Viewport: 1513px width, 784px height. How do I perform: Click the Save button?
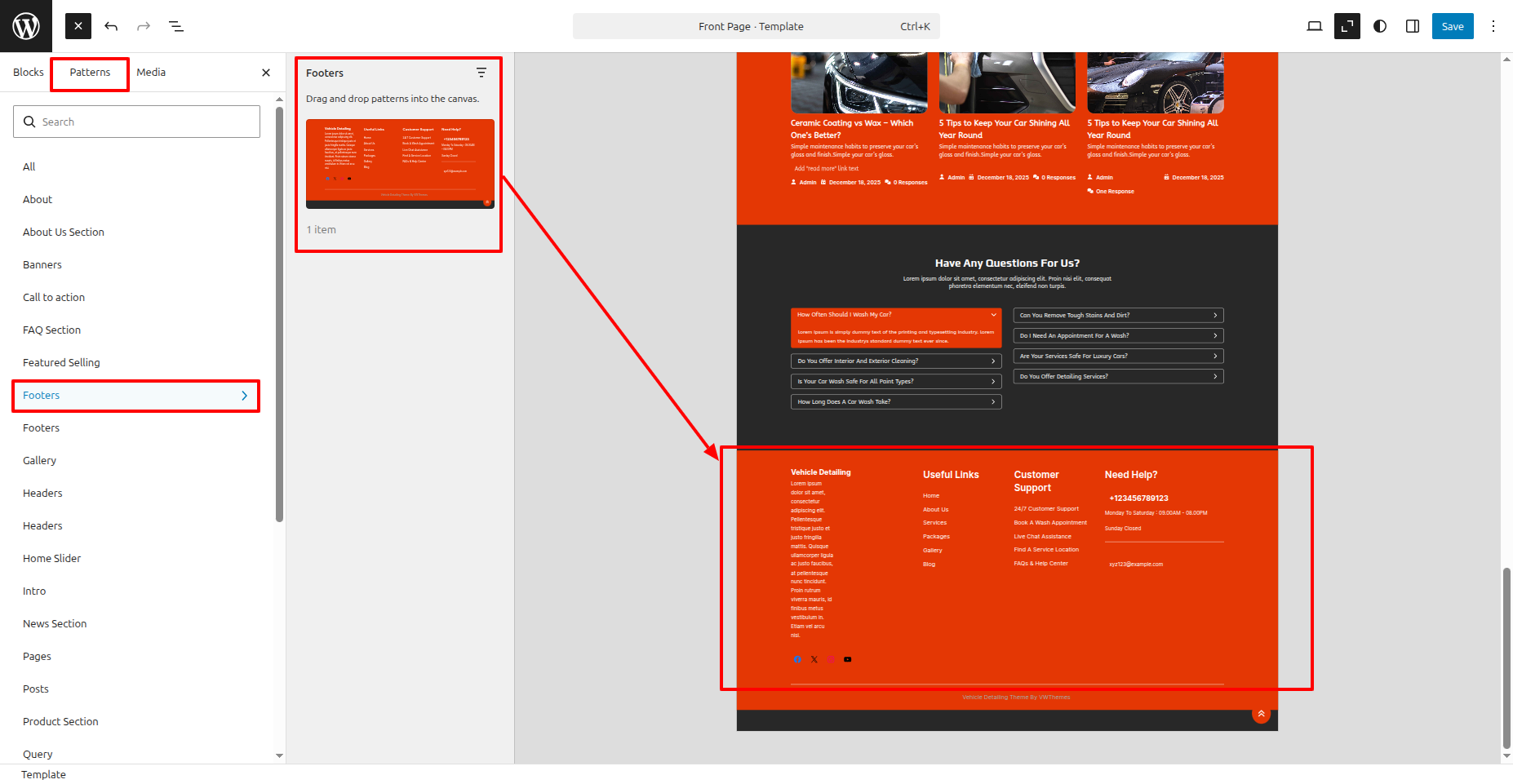[x=1453, y=26]
